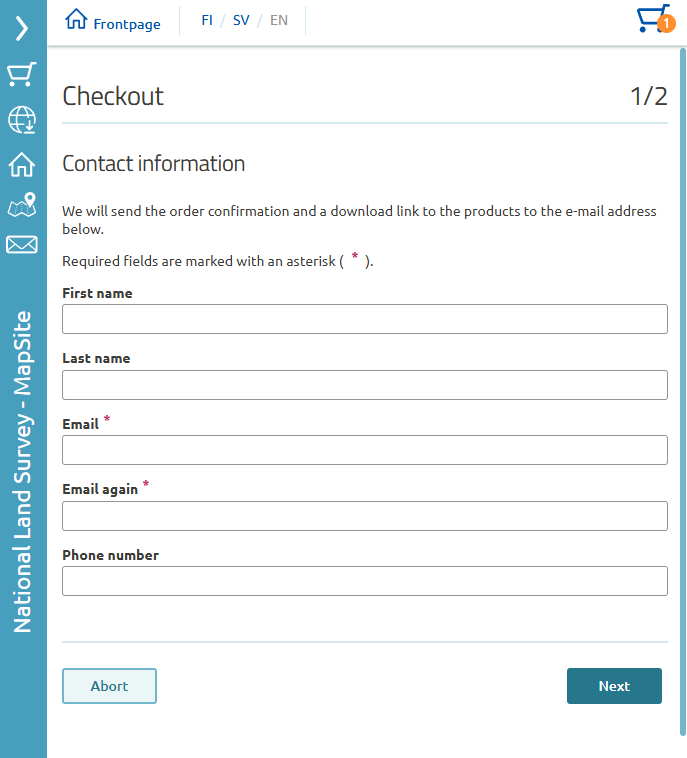Click the globe download icon in sidebar
The width and height of the screenshot is (687, 758).
click(x=22, y=119)
